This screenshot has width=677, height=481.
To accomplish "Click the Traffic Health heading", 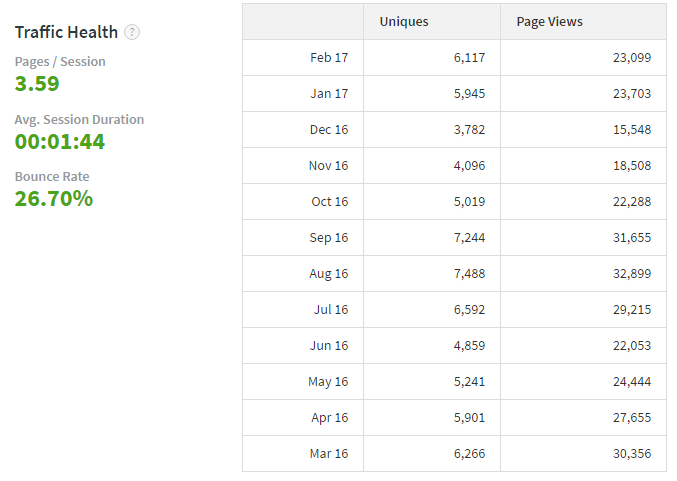I will [x=66, y=32].
